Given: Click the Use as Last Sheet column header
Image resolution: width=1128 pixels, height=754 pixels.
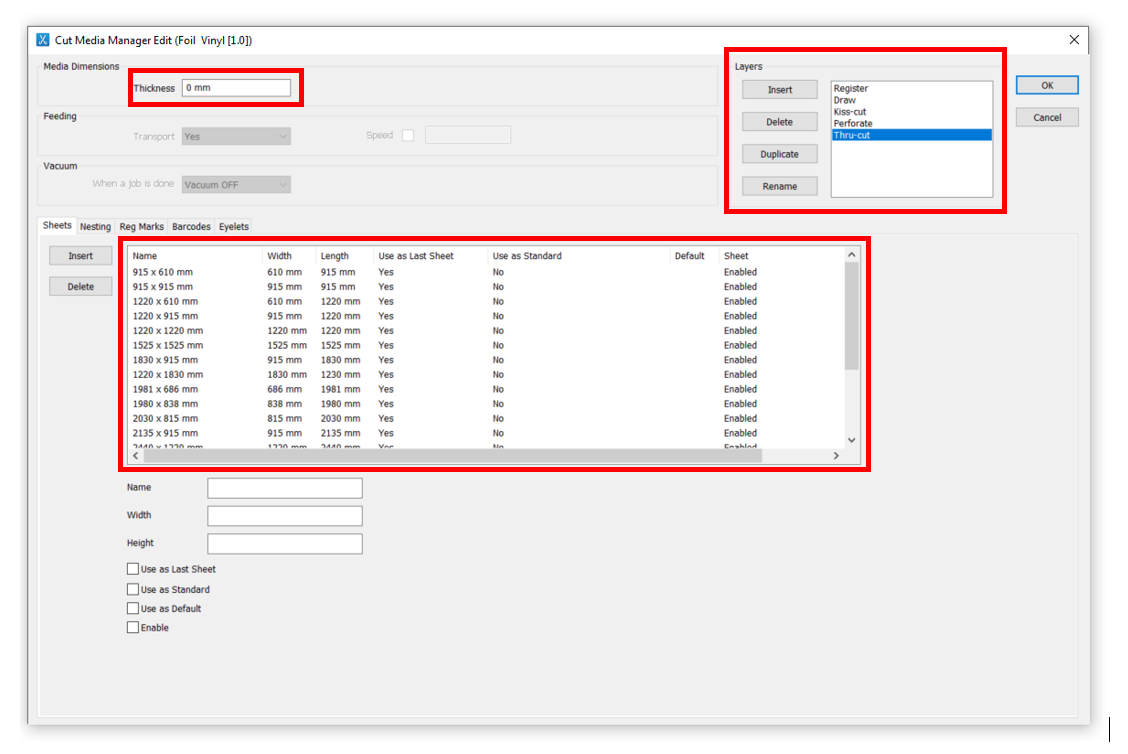Looking at the screenshot, I should [431, 256].
